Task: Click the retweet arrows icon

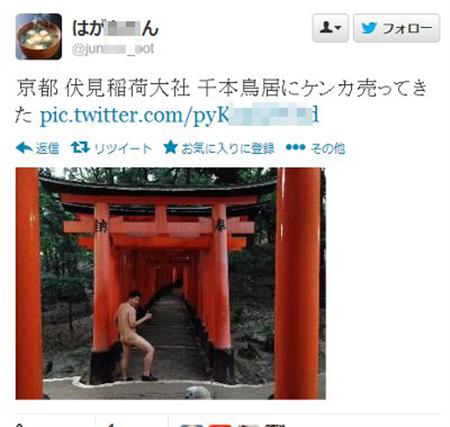Action: pos(80,147)
